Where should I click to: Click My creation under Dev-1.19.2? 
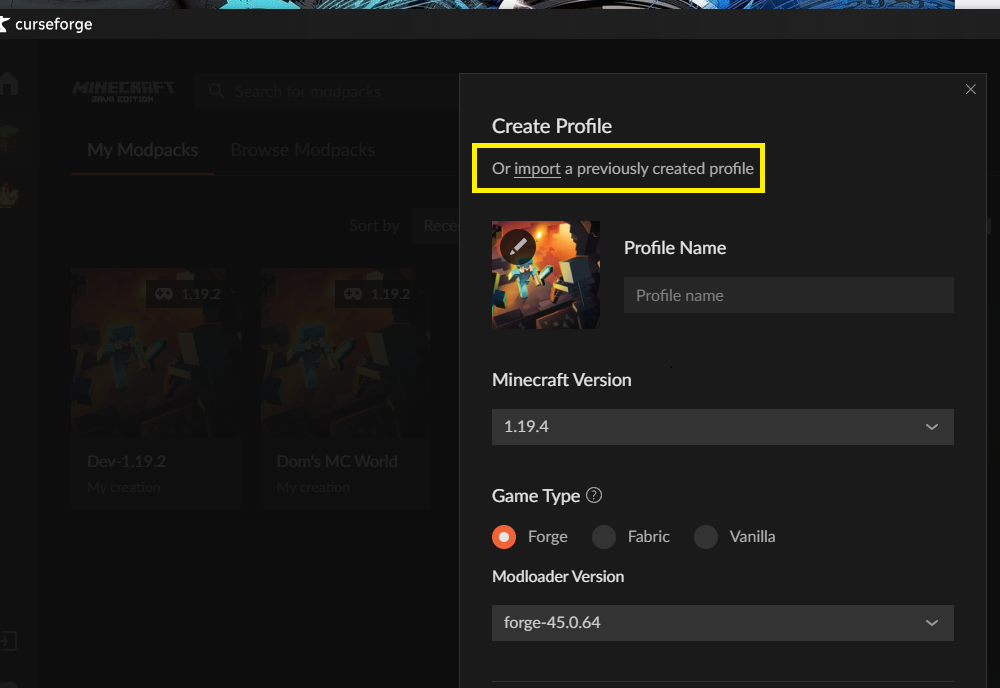(124, 487)
